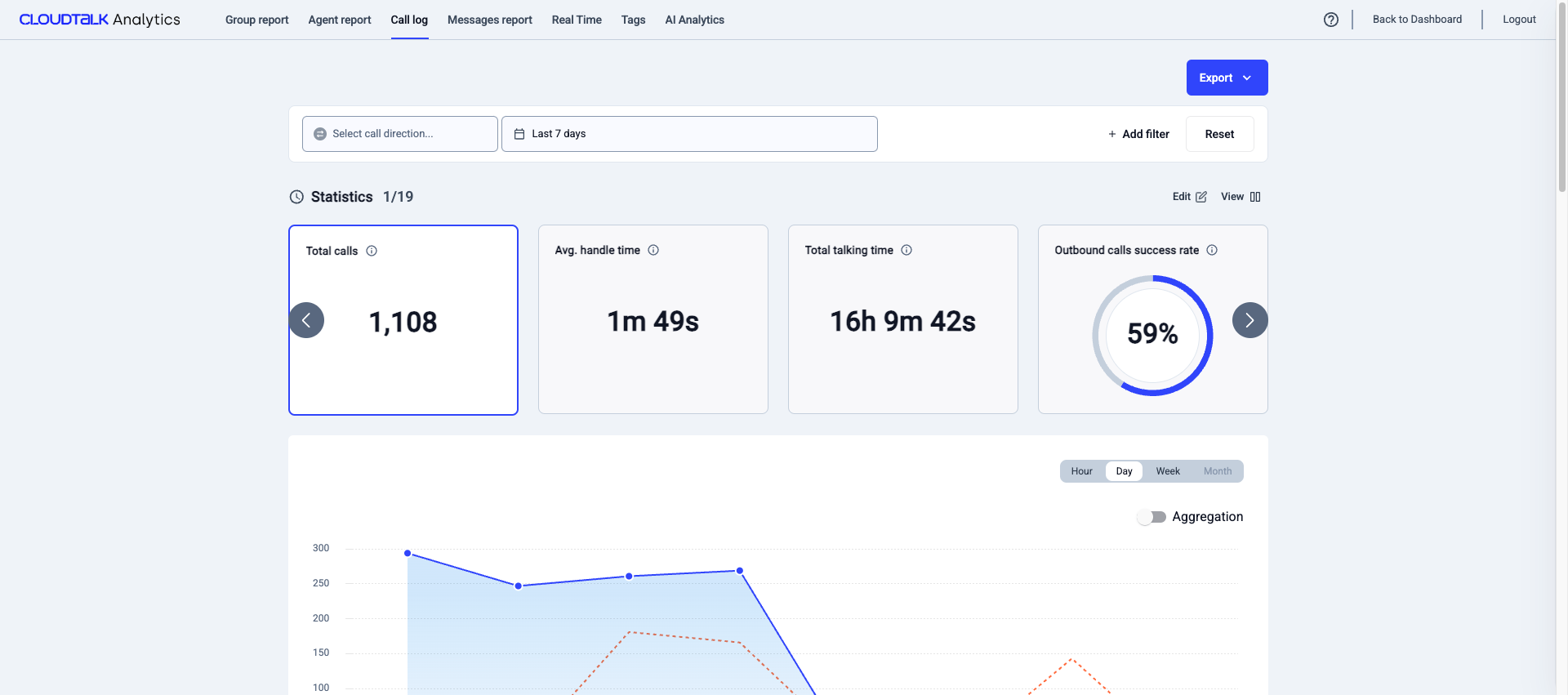Click the fourth chart point, the last one at its peak
This screenshot has width=1568, height=695.
coord(740,571)
